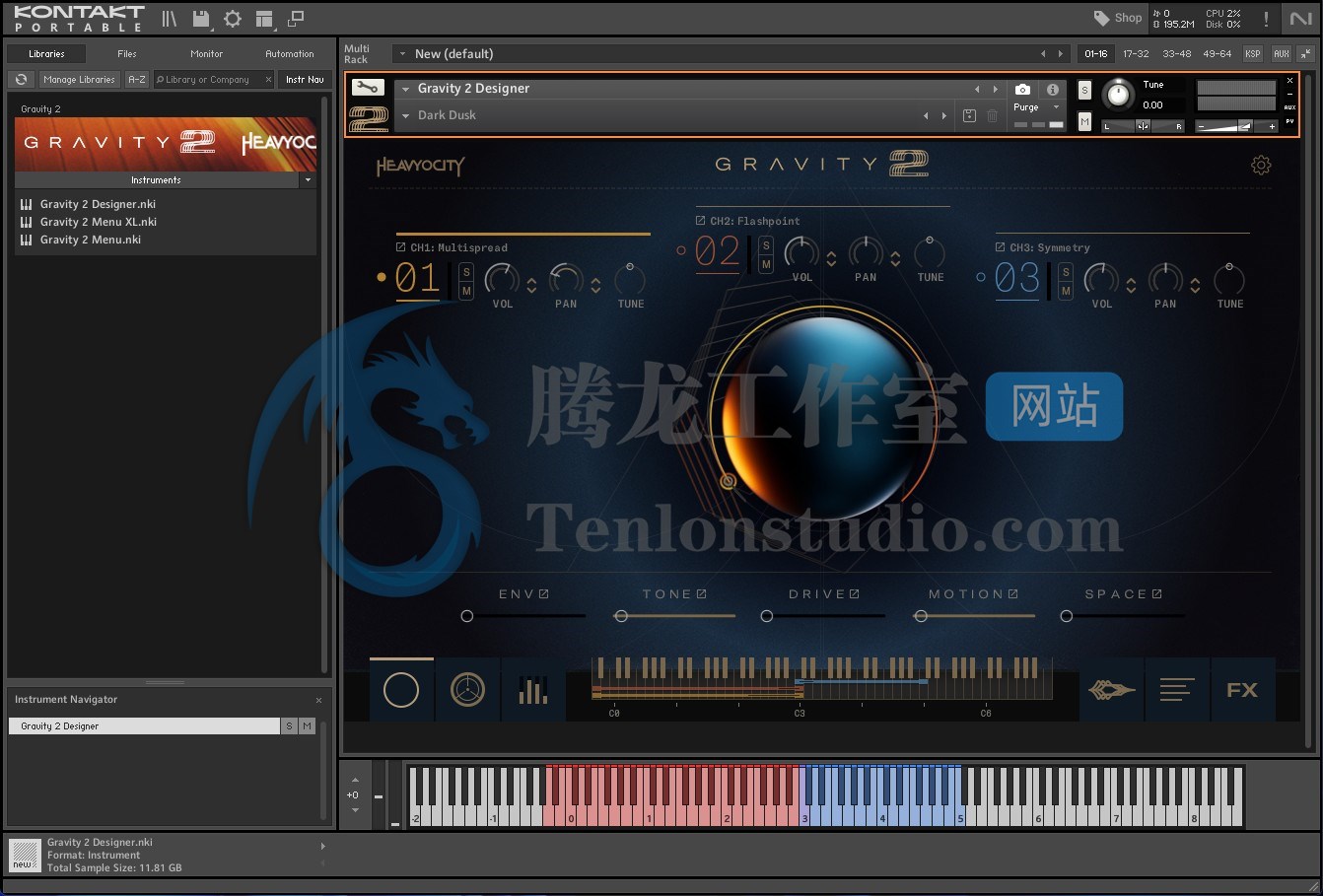Load Gravity 2 Designer.nki
The height and width of the screenshot is (896, 1323).
98,204
